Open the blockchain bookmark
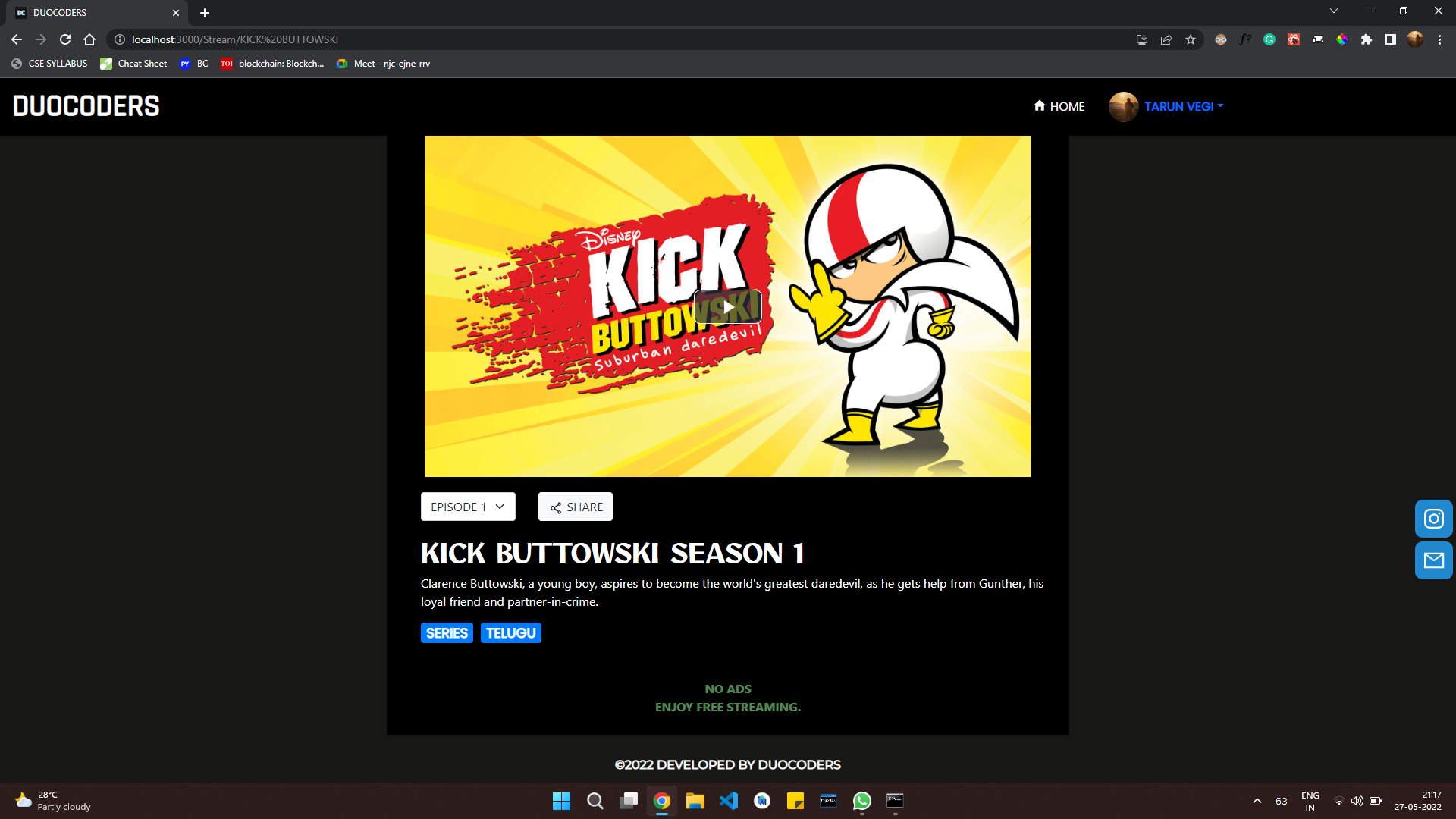Screen dimensions: 1456x819 click(273, 64)
